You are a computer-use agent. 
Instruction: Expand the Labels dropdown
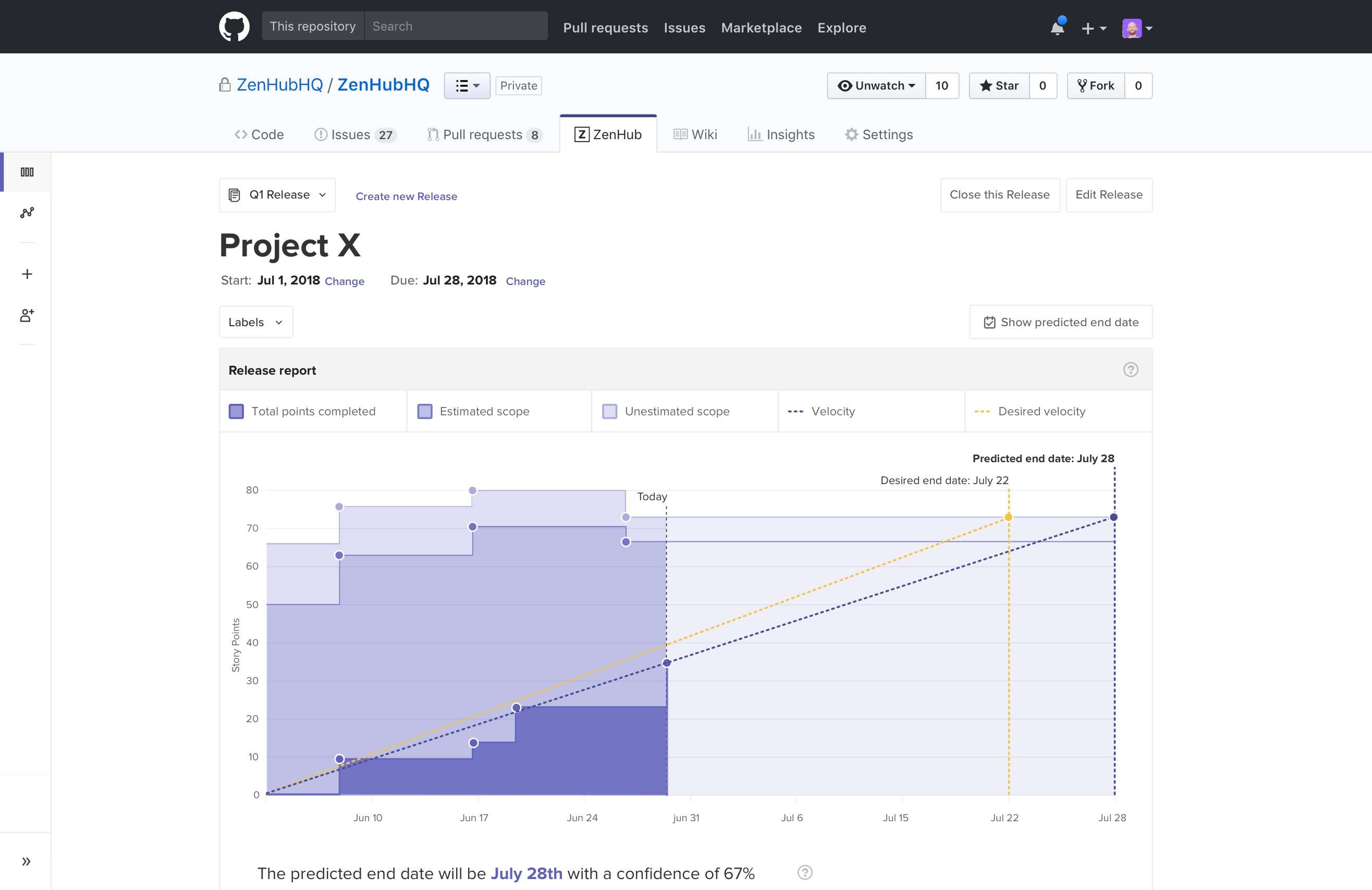click(255, 322)
